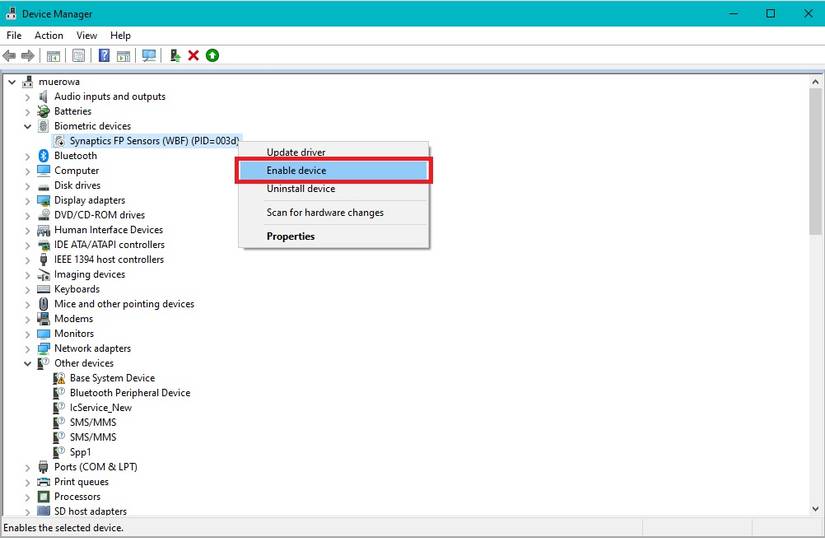Click the green Enable device toolbar icon

212,55
